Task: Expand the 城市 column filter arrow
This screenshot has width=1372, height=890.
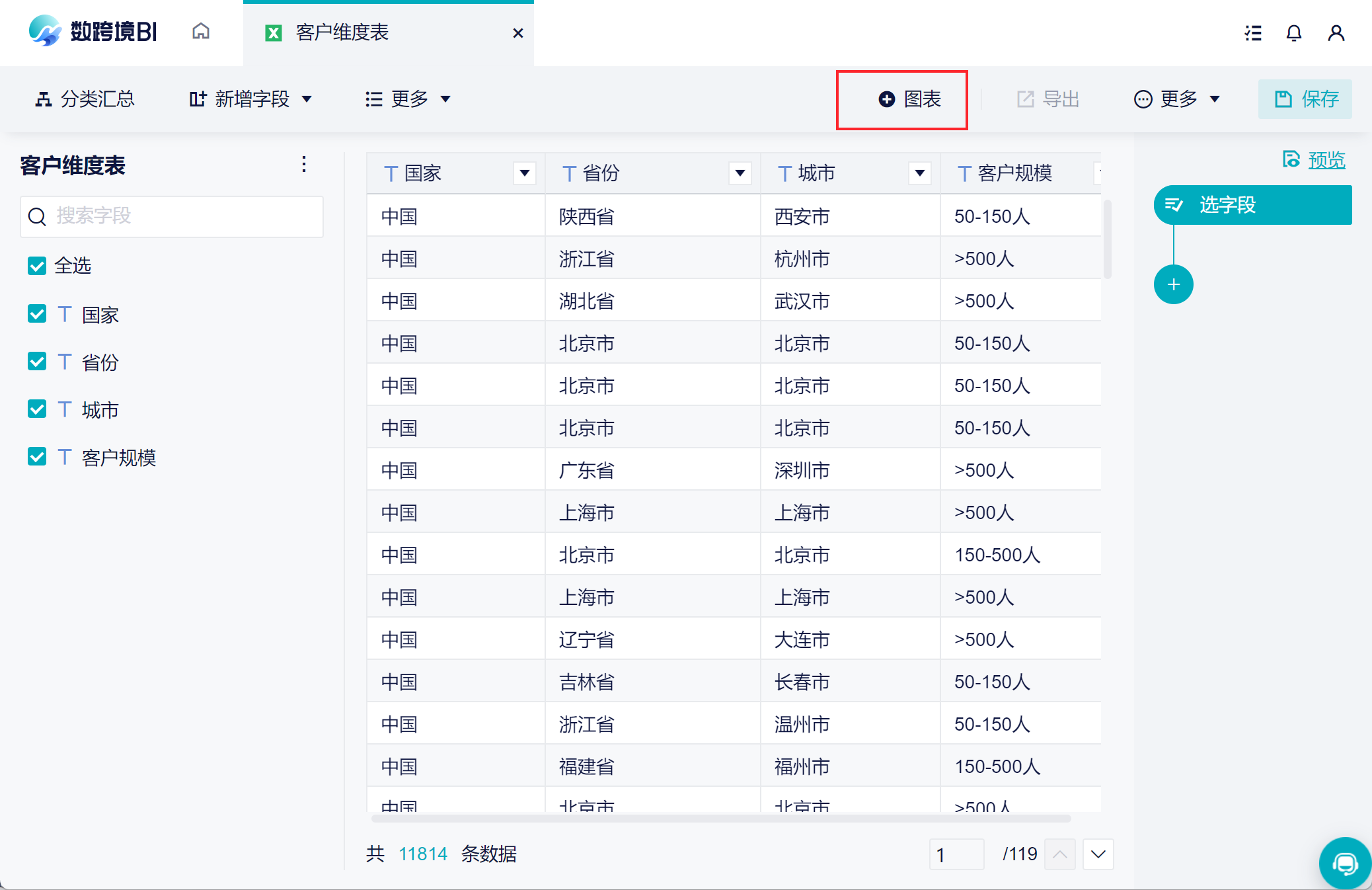Action: (919, 173)
